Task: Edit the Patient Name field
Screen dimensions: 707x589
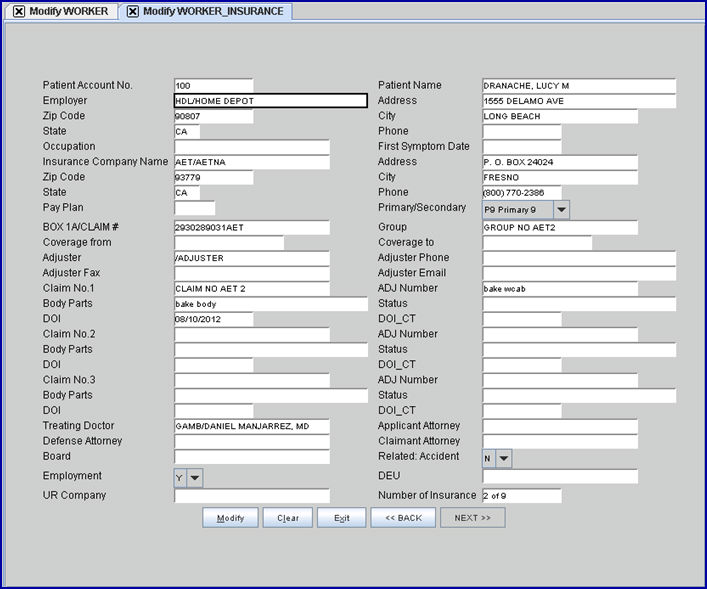Action: (x=579, y=86)
